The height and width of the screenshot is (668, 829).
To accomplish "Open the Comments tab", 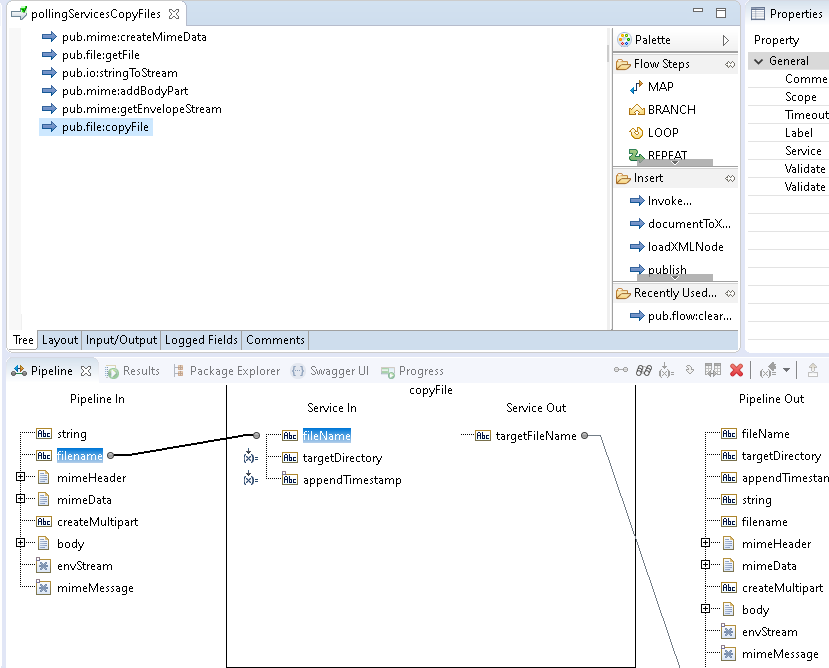I will [275, 340].
